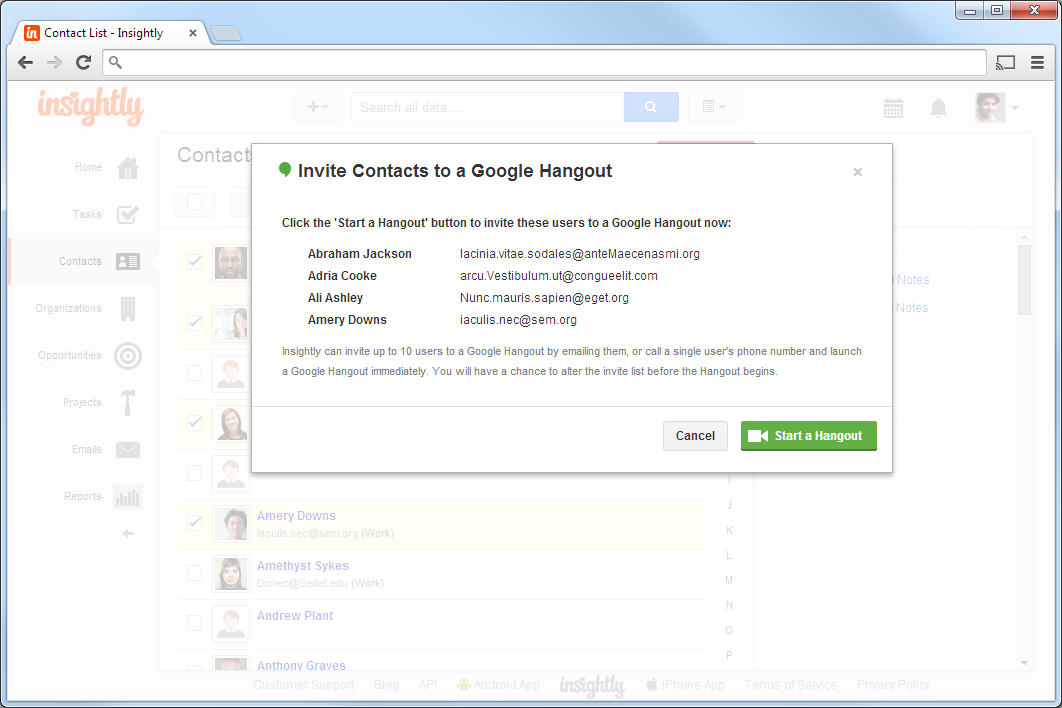Viewport: 1062px width, 708px height.
Task: Check the Andrew Plant checkbox
Action: pyautogui.click(x=194, y=623)
